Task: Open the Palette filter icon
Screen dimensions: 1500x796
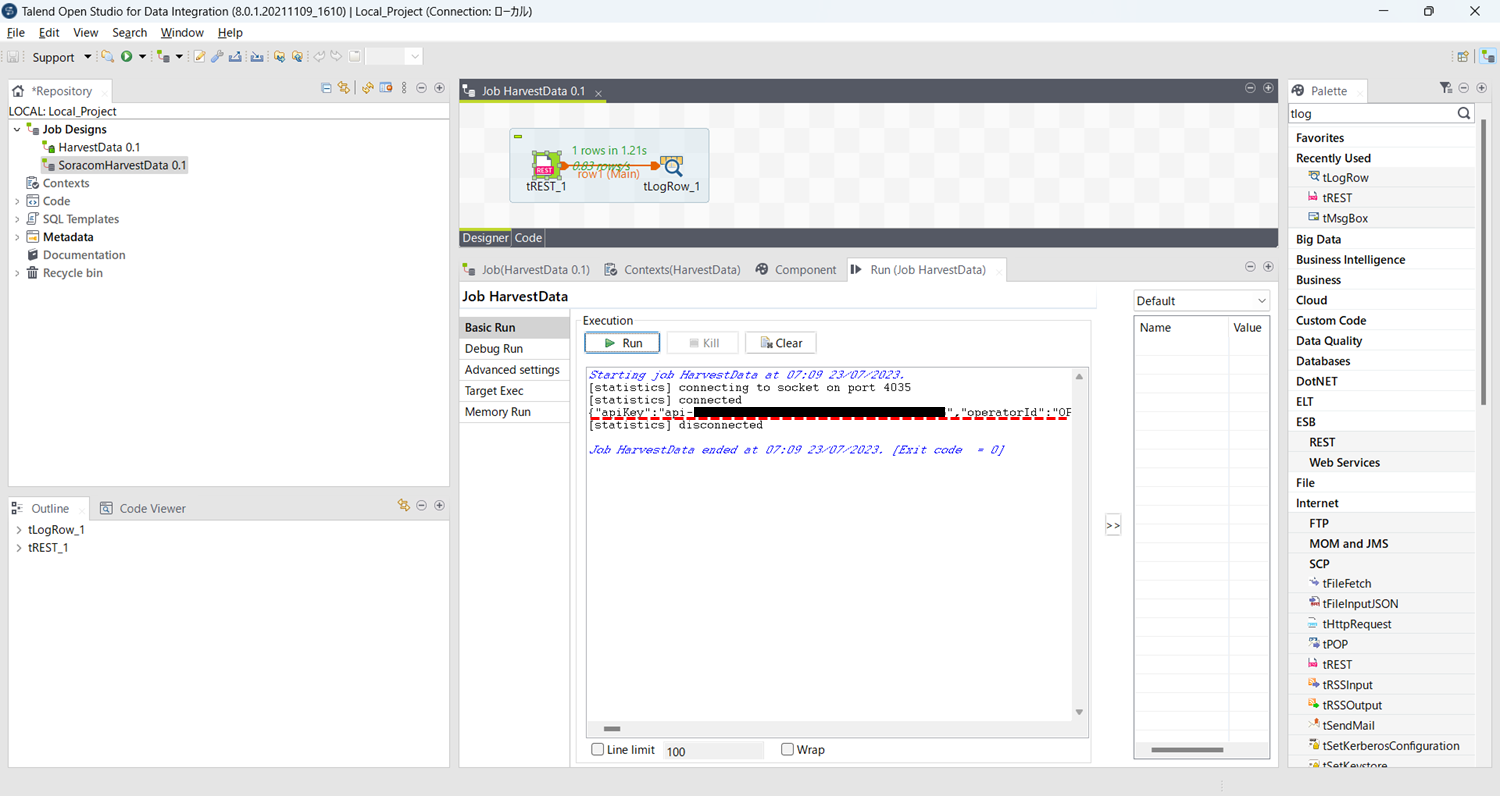Action: [1445, 88]
